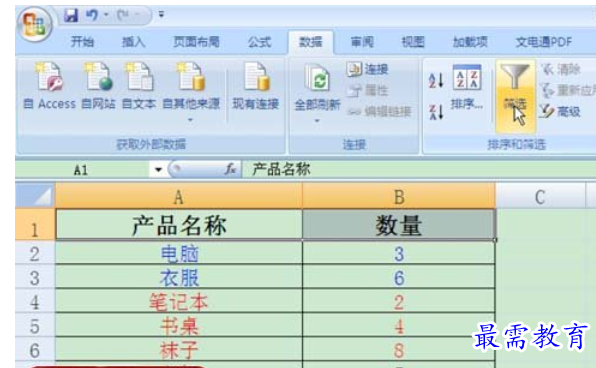
Task: Select row 1 header
Action: coord(35,225)
